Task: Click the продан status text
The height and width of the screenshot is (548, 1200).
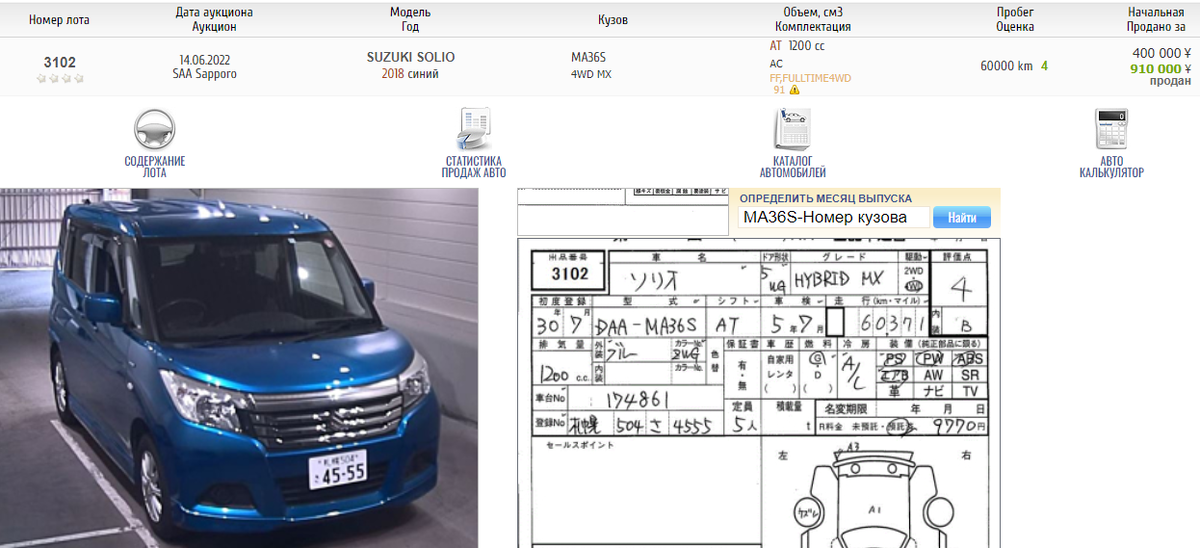Action: pos(1170,82)
